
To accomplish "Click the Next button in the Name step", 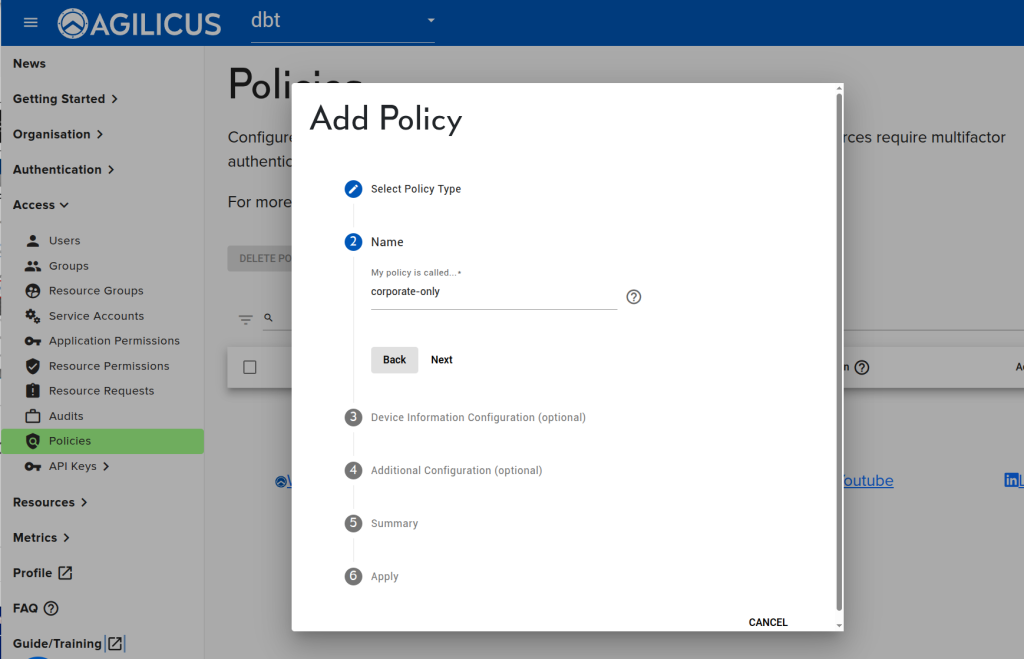I will (441, 360).
